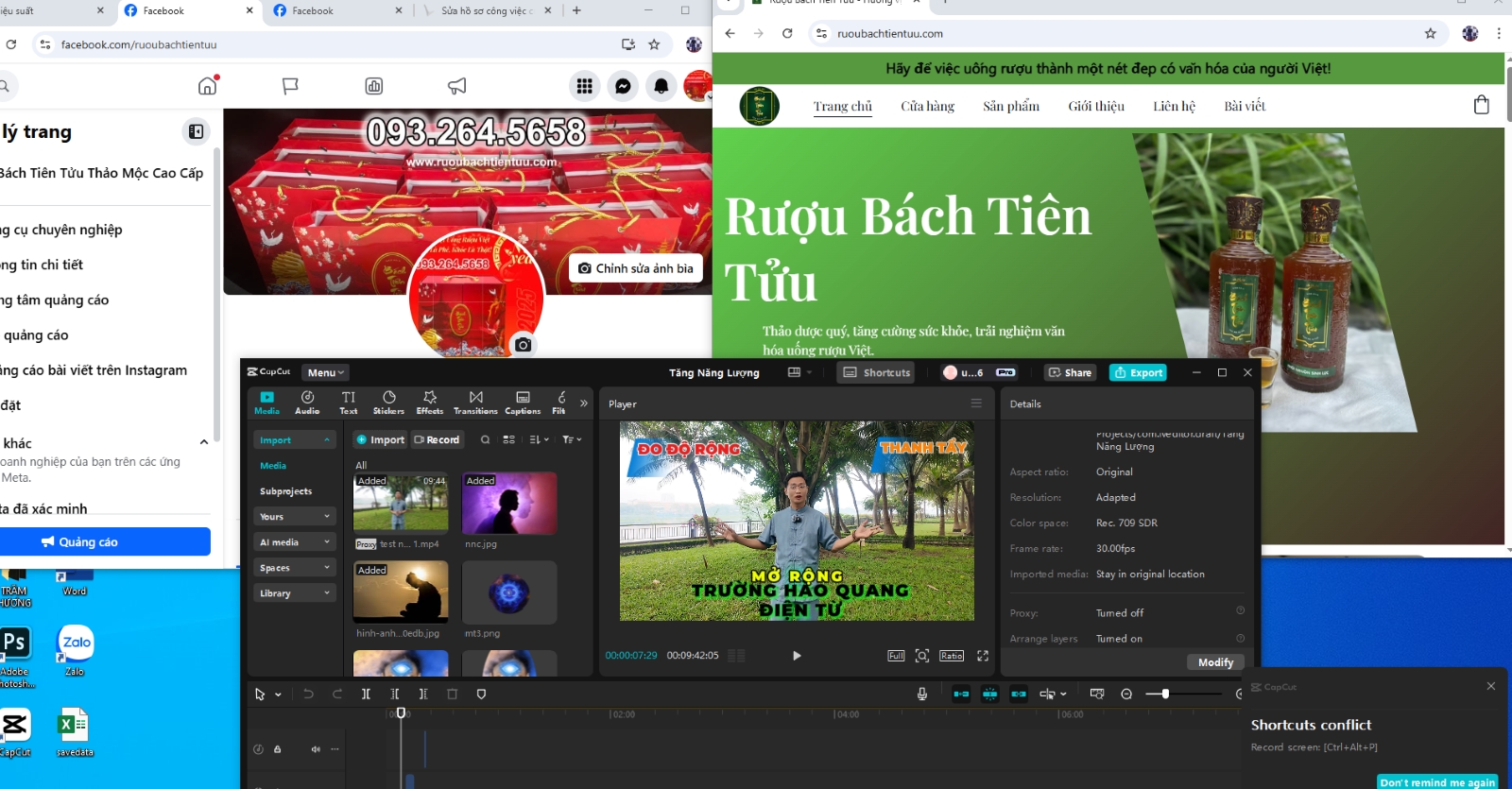Open the media sort dropdown
This screenshot has width=1512, height=789.
point(539,439)
